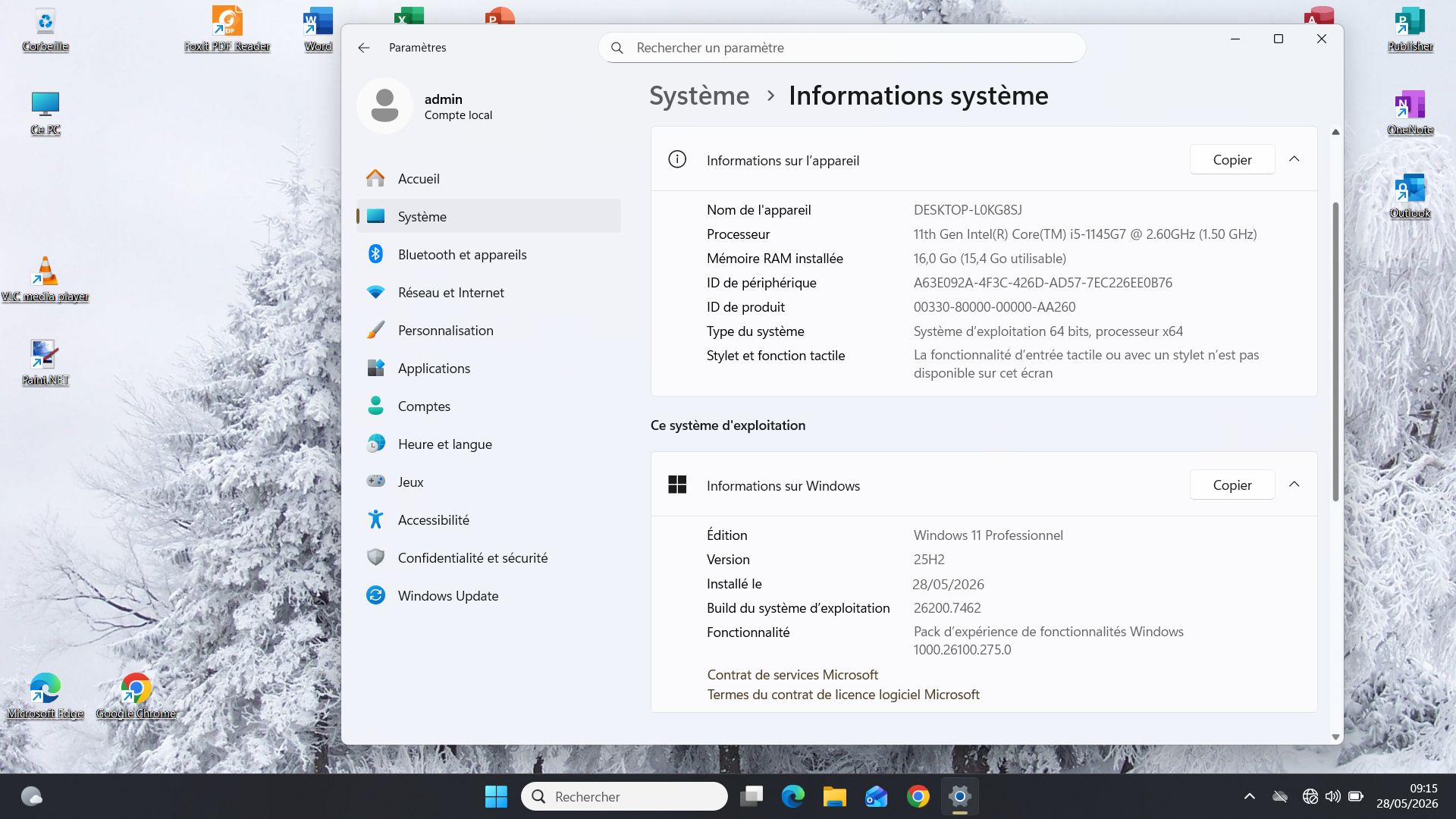Click the device name DESKTOP-L0KG8SJ
The image size is (1456, 819).
point(968,210)
